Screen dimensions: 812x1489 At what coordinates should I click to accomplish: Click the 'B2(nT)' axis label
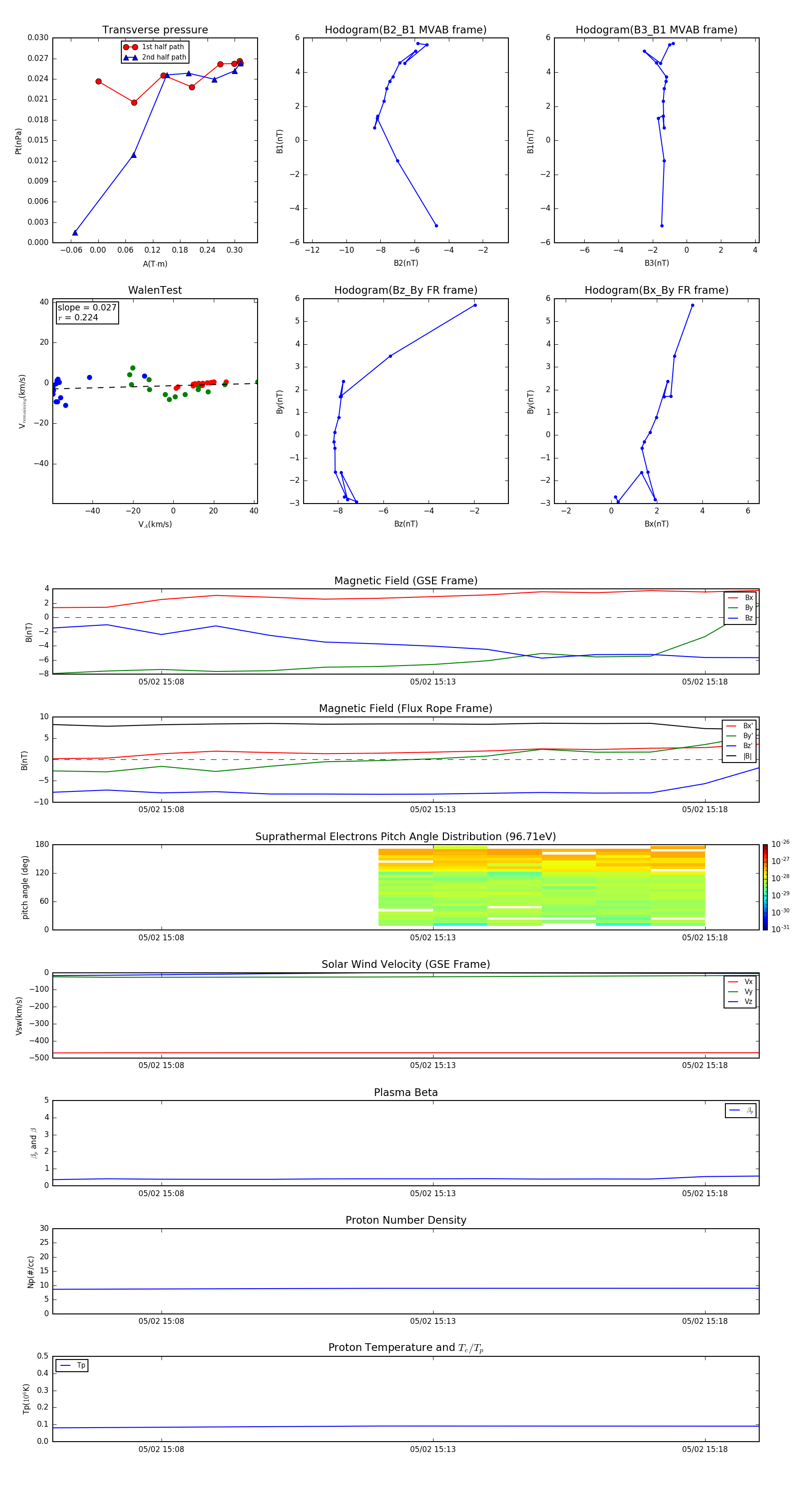[x=406, y=263]
